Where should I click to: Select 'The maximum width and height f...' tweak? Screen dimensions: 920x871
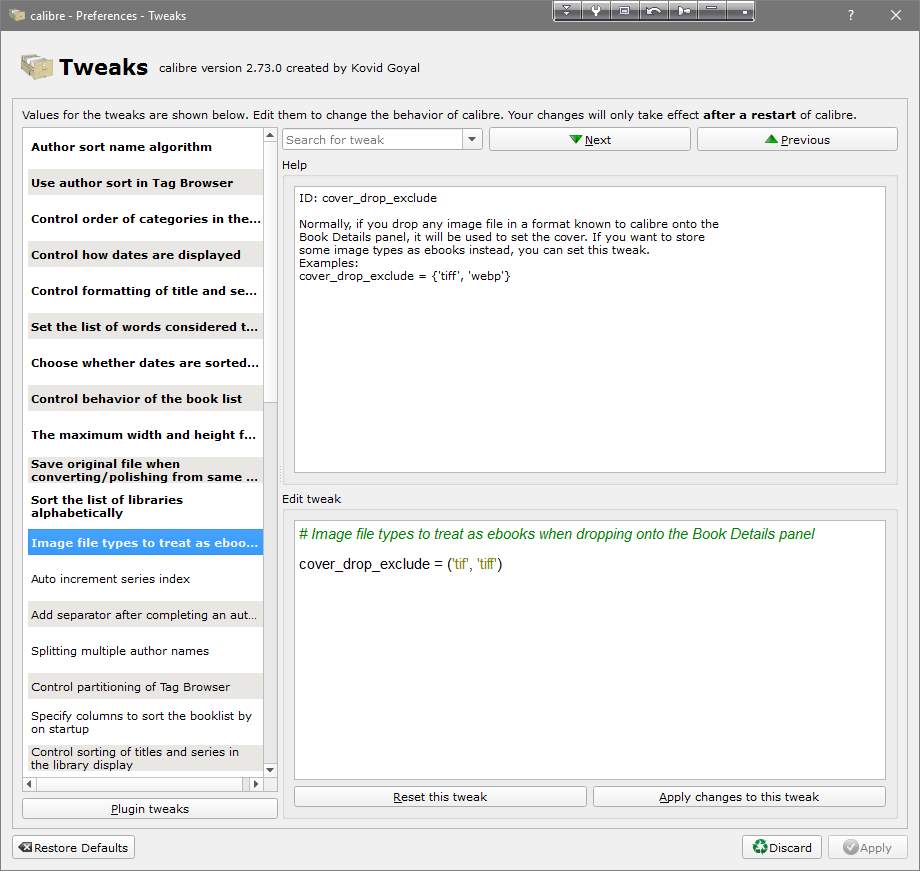[x=145, y=435]
